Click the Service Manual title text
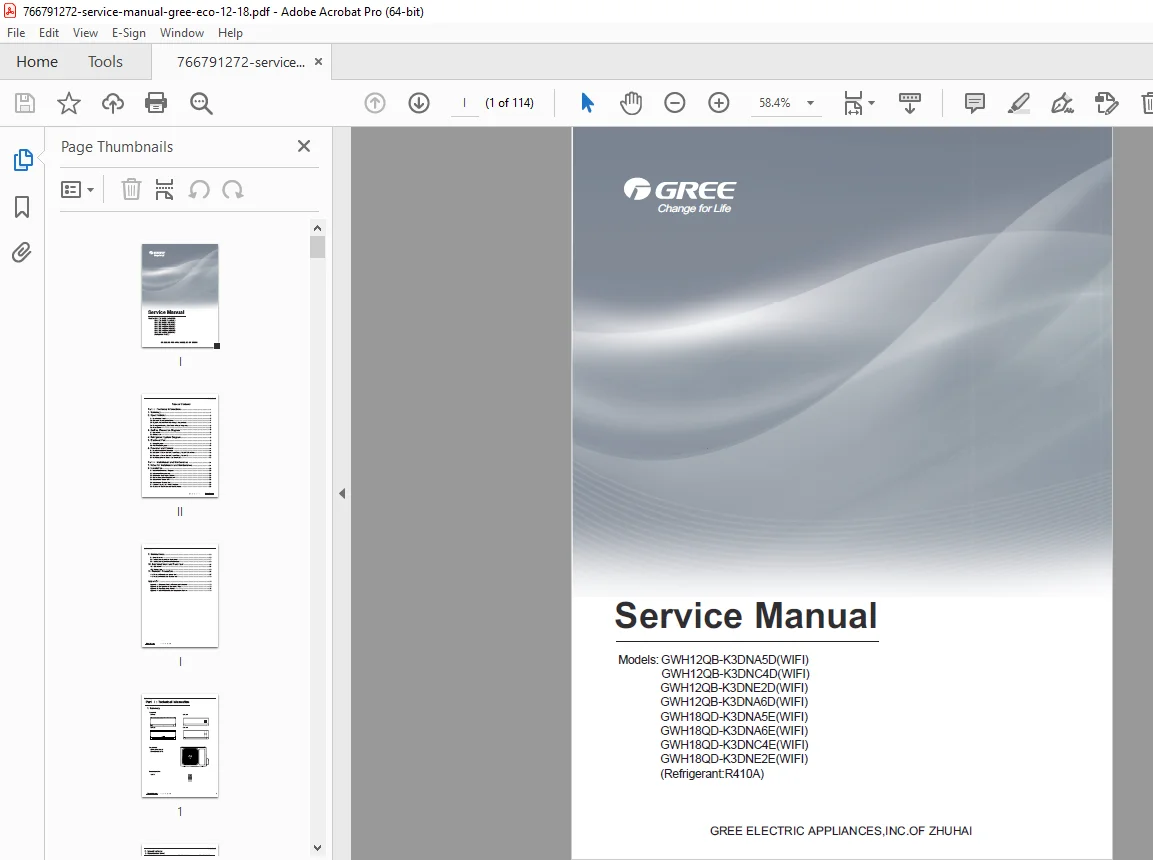 click(746, 616)
